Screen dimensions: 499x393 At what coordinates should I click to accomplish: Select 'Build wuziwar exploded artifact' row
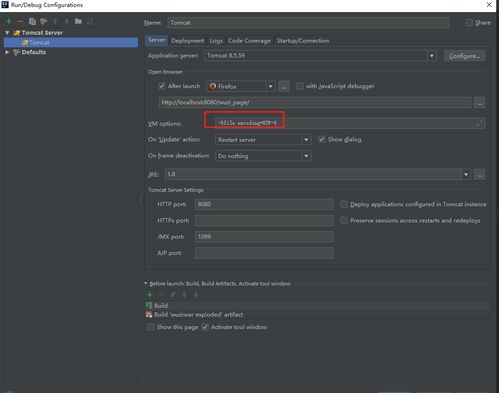317,314
